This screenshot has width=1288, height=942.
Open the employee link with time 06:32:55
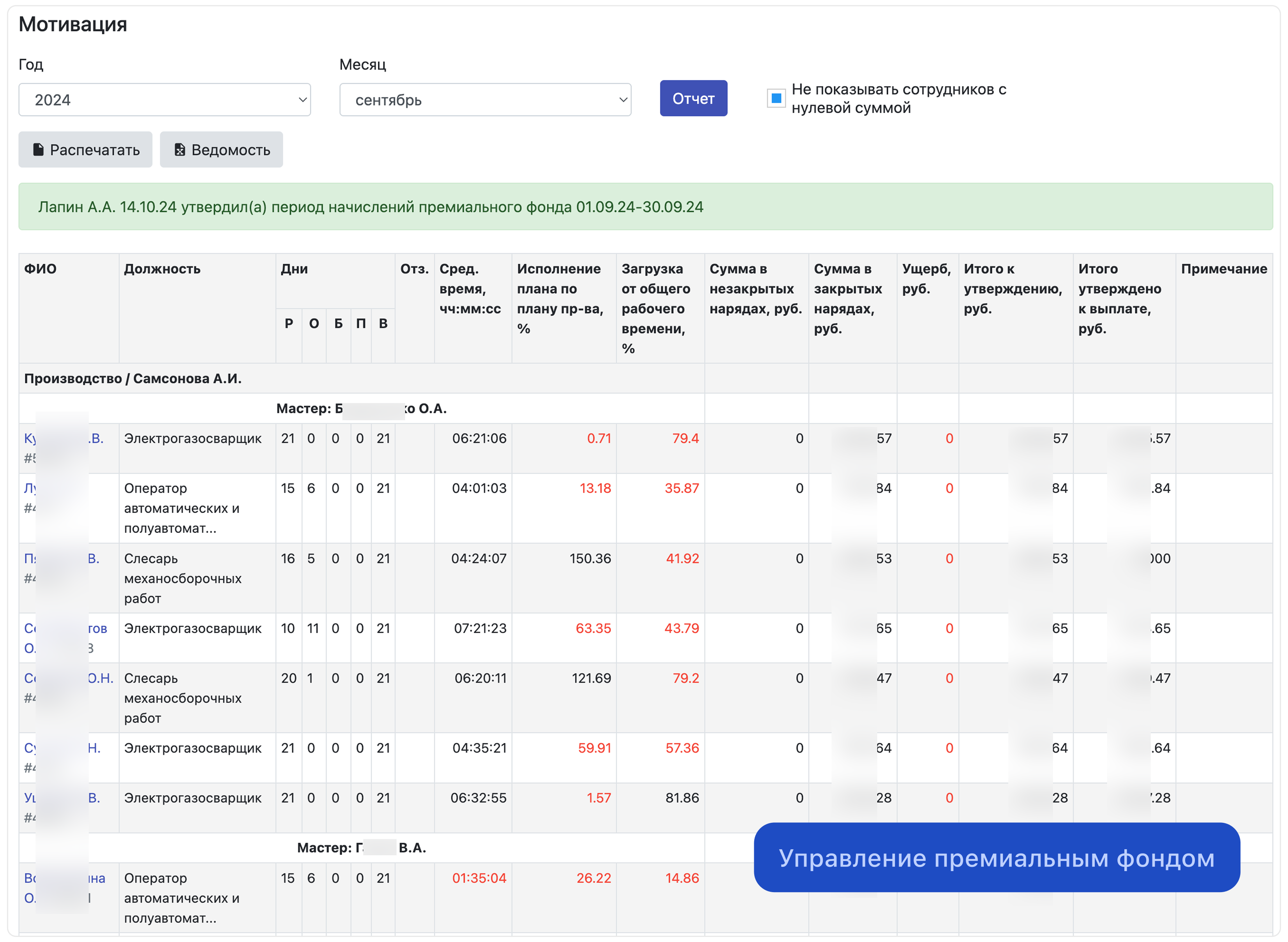[62, 798]
